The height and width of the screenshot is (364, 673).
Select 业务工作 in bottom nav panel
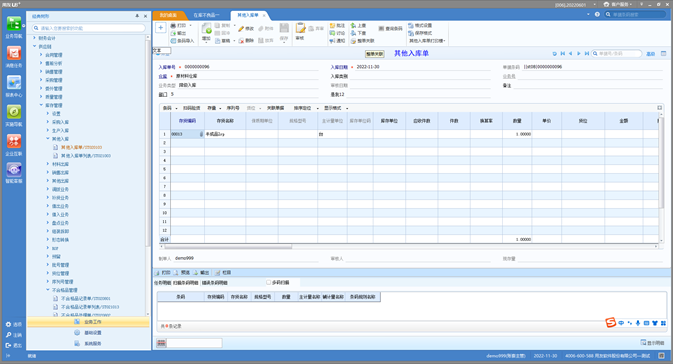coord(88,322)
